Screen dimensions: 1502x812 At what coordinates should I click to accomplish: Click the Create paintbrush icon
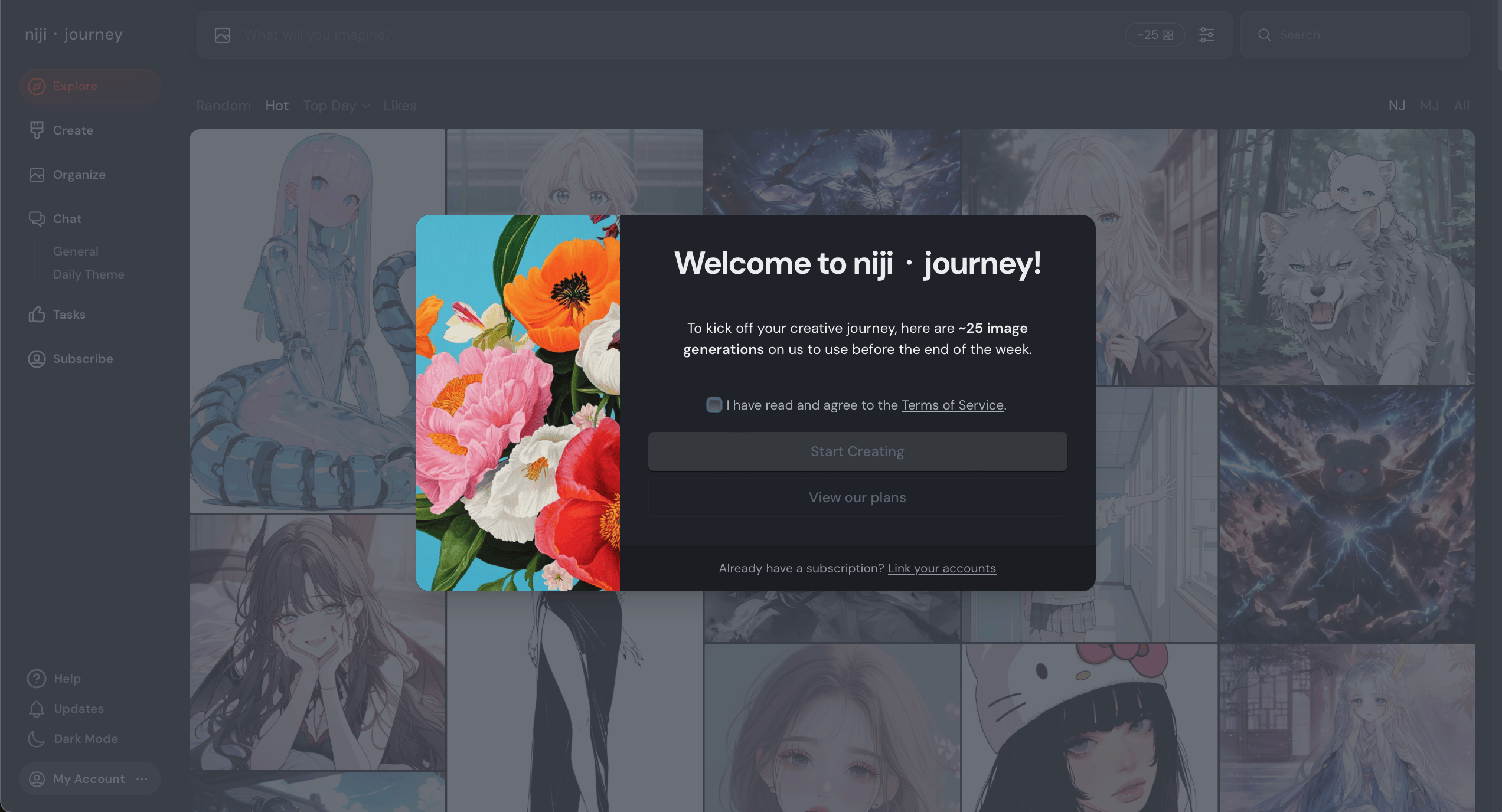[37, 130]
